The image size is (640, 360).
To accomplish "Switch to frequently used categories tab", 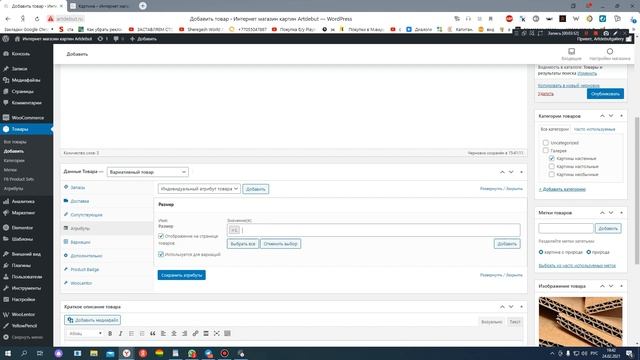I will 594,129.
